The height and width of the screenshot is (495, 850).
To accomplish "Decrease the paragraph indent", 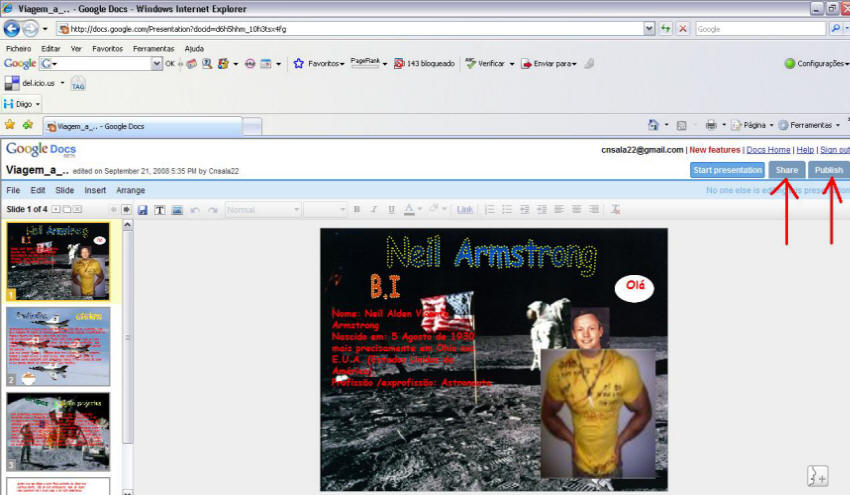I will pos(524,209).
